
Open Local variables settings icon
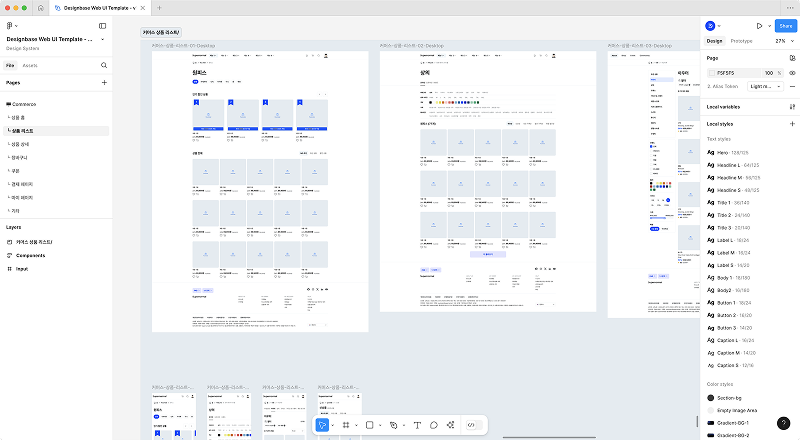[792, 107]
